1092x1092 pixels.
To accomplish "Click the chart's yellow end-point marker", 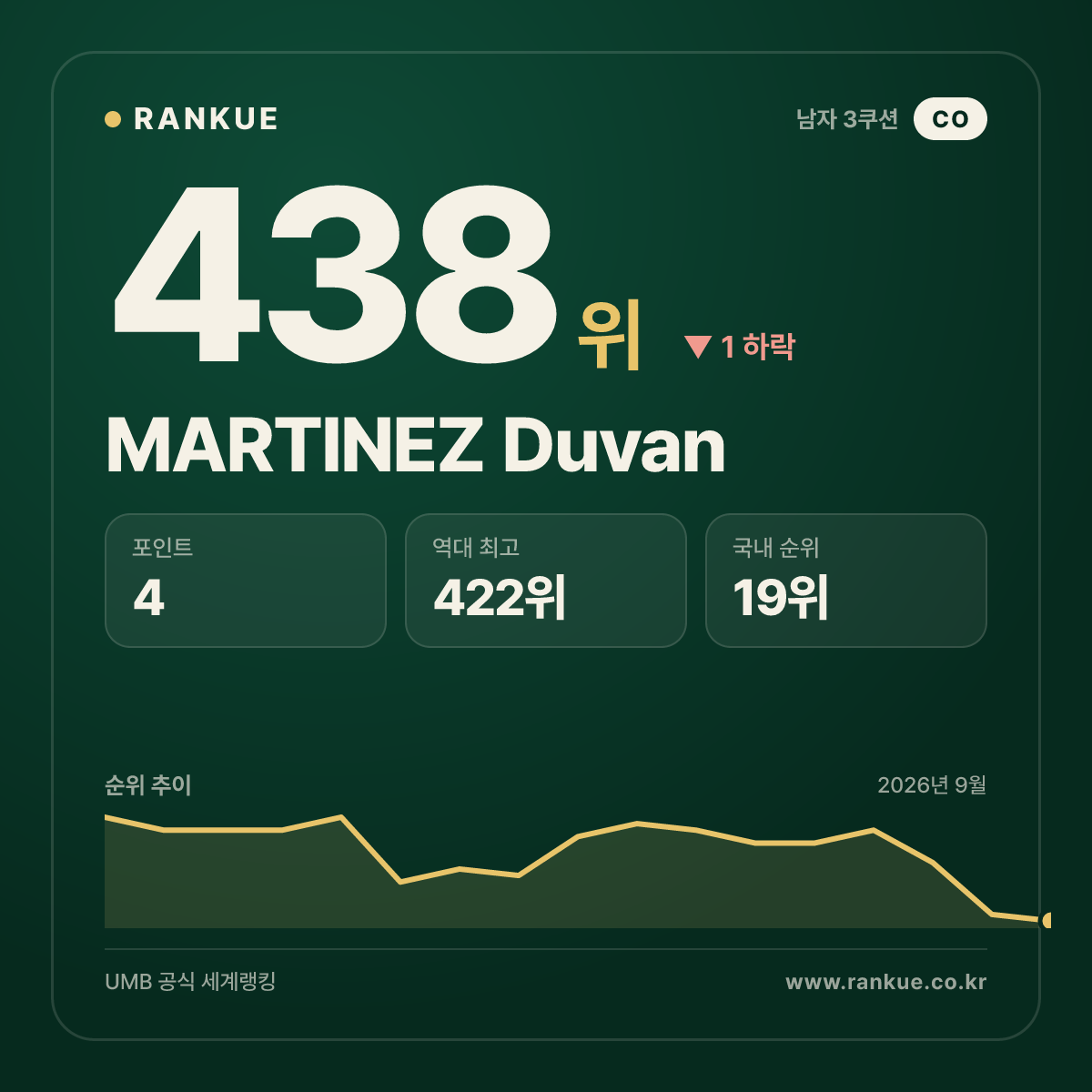I will click(x=1046, y=920).
